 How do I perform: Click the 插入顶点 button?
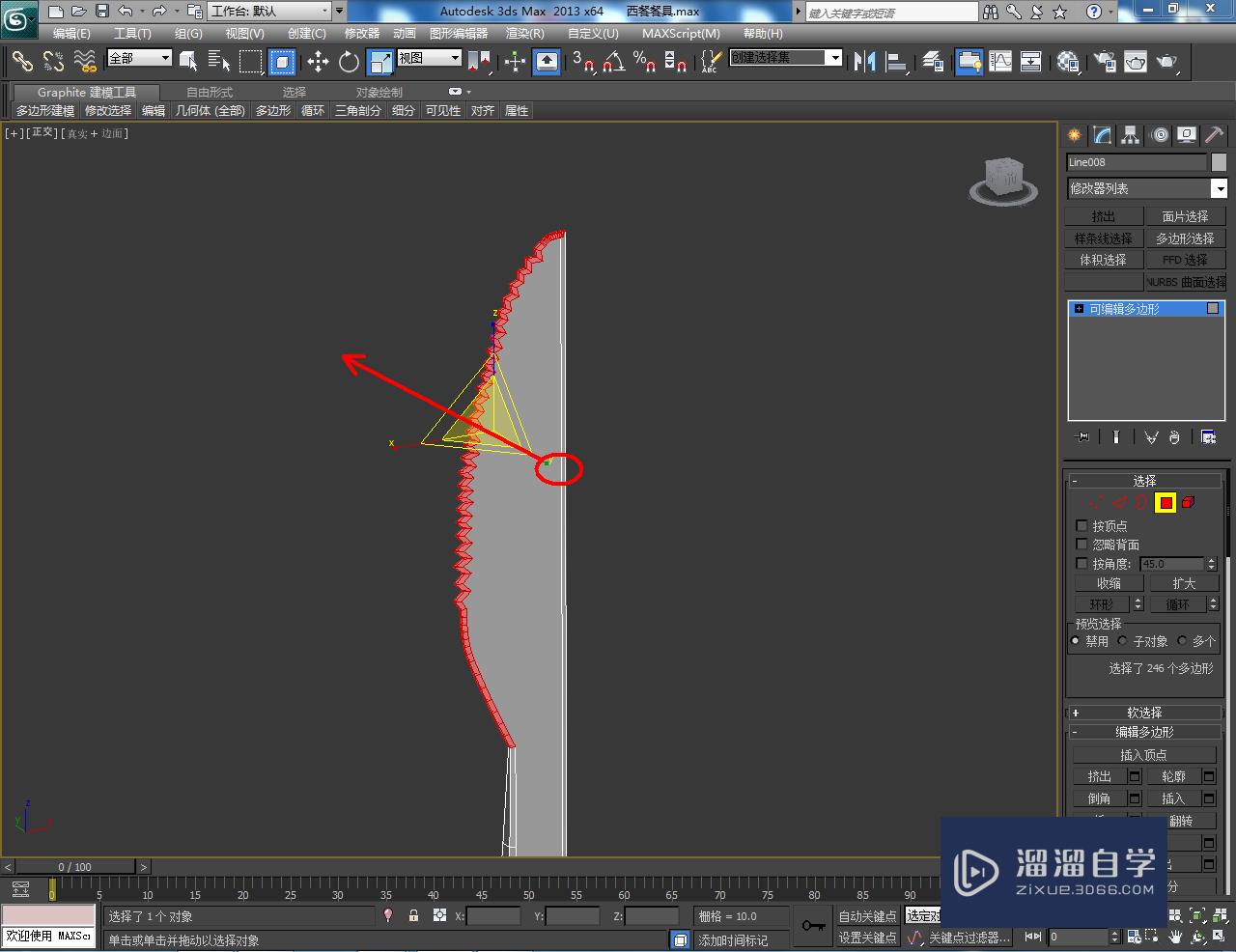point(1144,755)
